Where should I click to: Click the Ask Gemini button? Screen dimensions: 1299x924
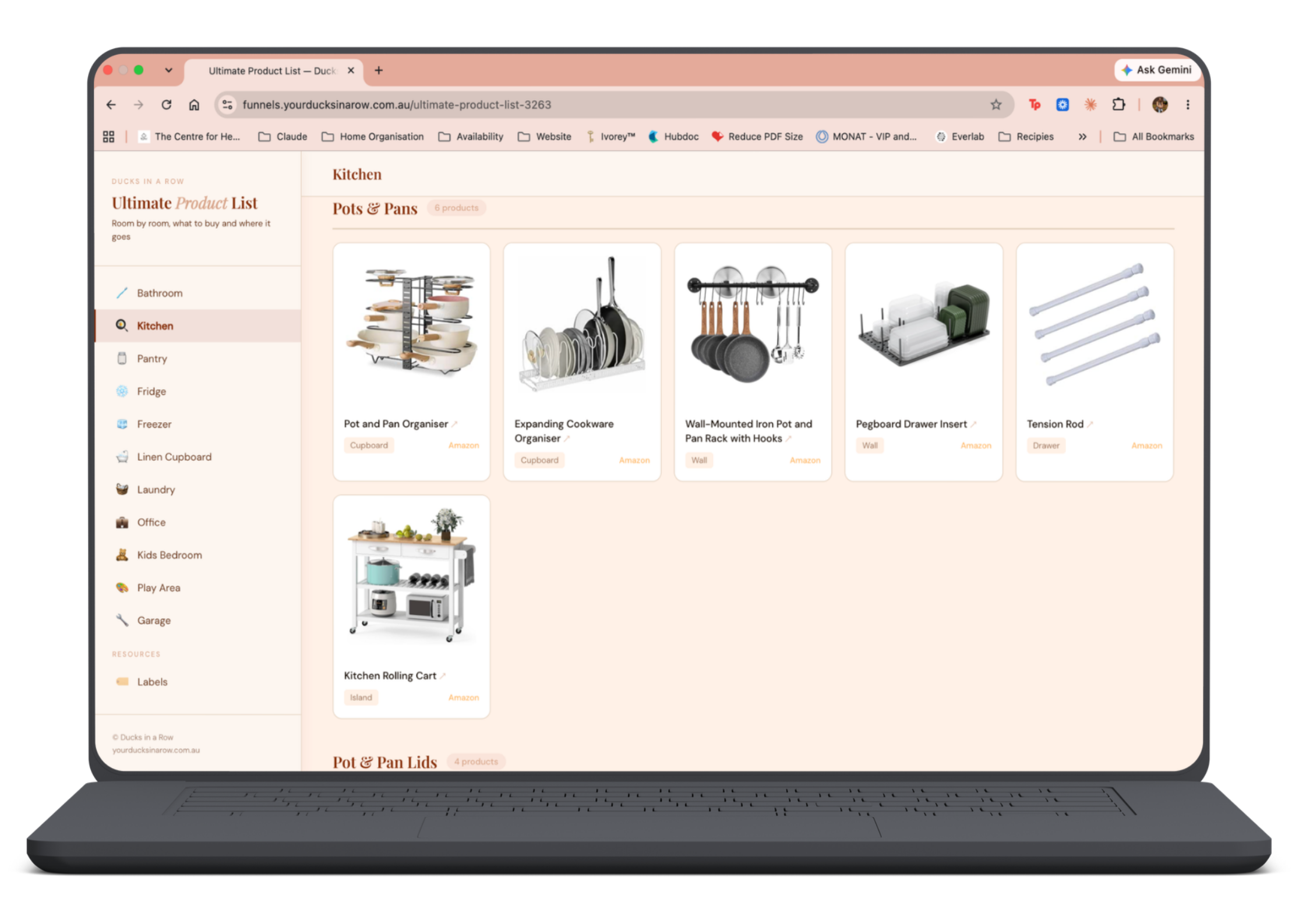1157,70
